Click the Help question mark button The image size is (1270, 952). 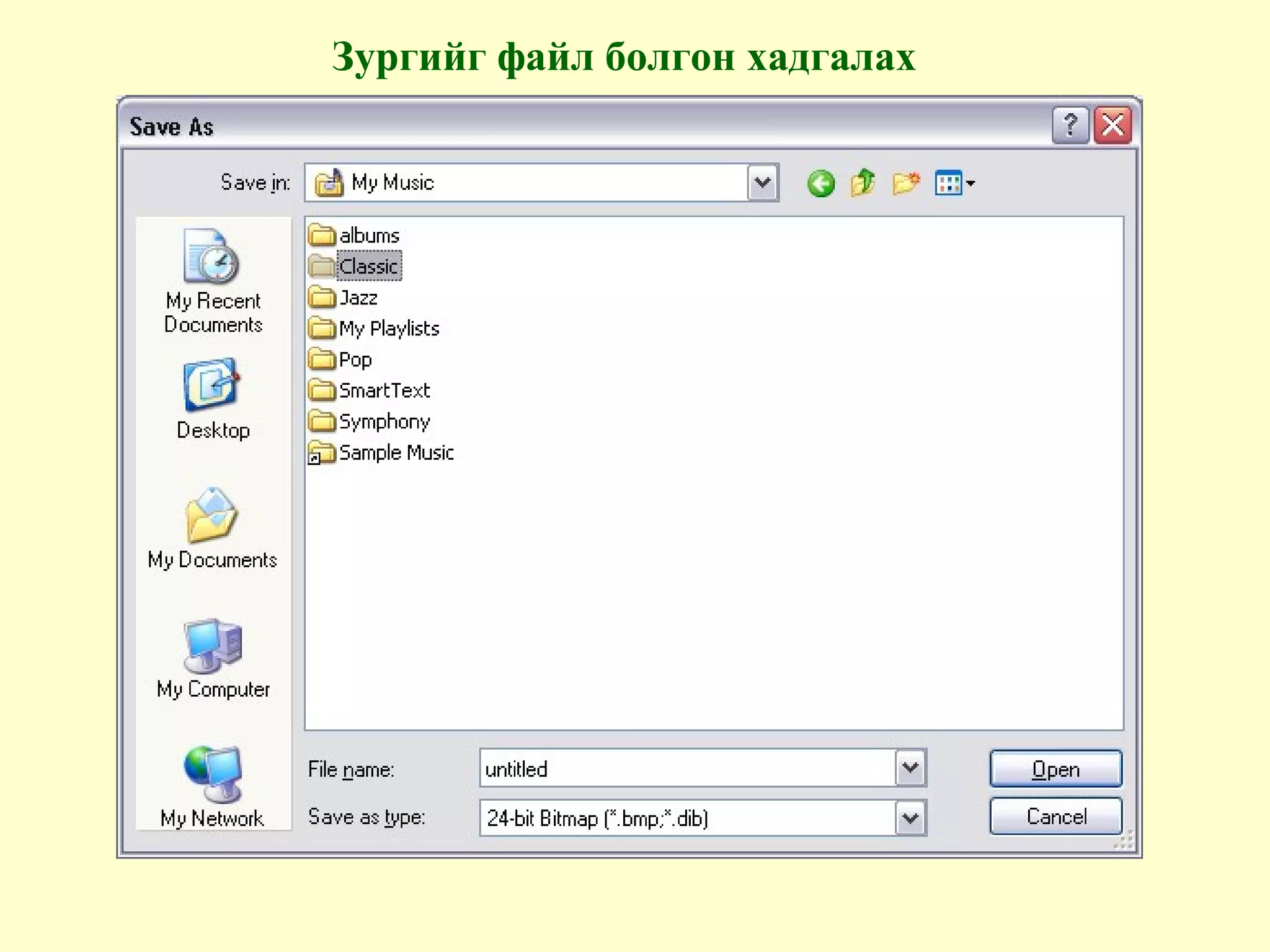tap(1070, 125)
